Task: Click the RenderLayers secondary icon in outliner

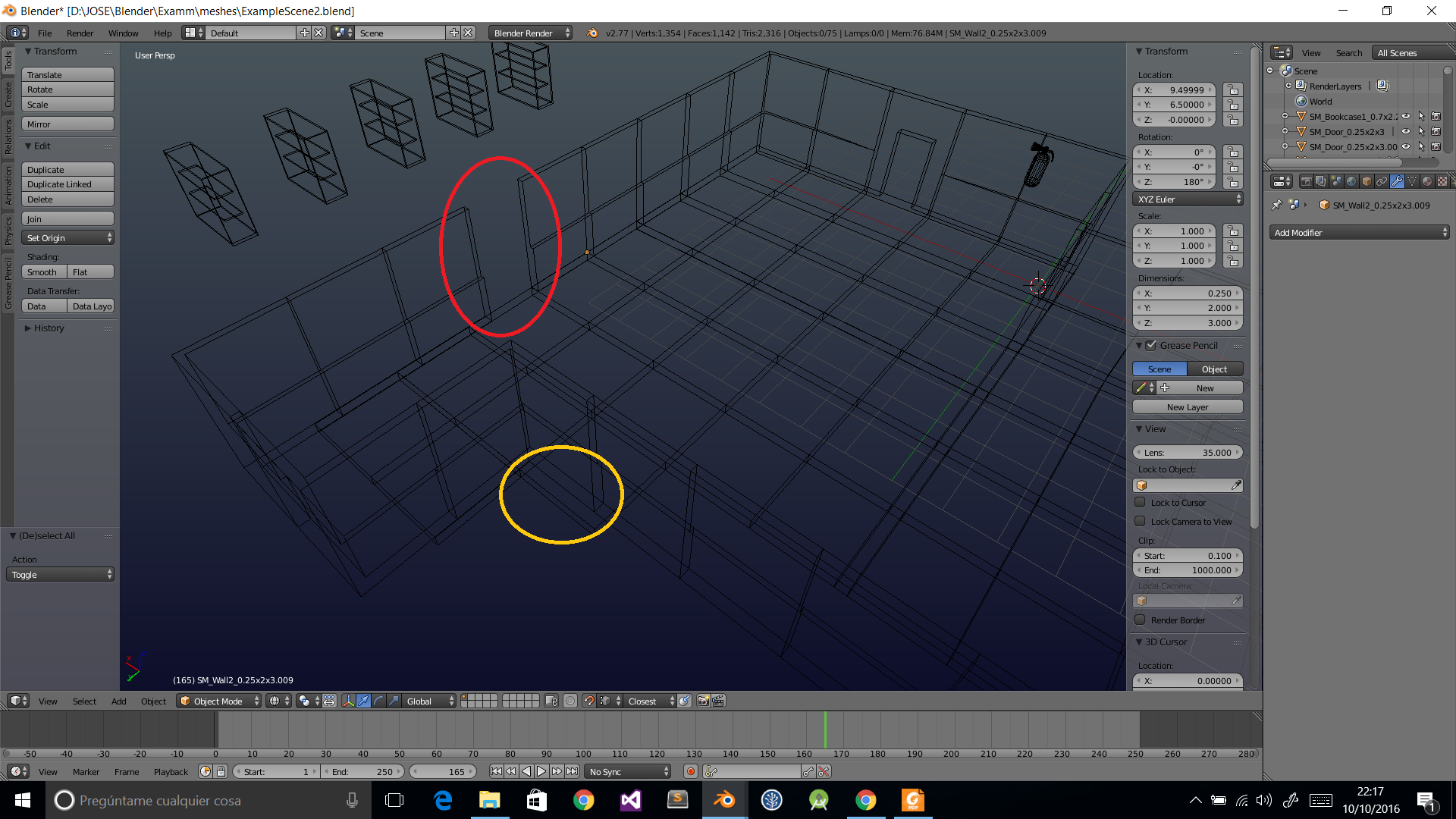Action: tap(1382, 86)
